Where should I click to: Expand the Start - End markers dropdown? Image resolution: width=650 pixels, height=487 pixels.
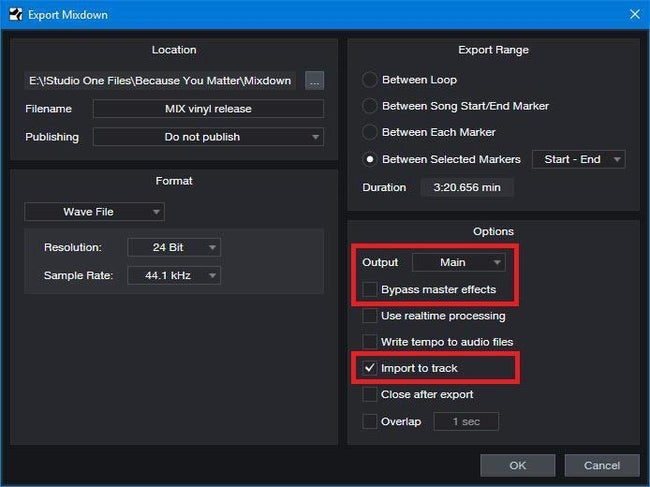pos(578,159)
